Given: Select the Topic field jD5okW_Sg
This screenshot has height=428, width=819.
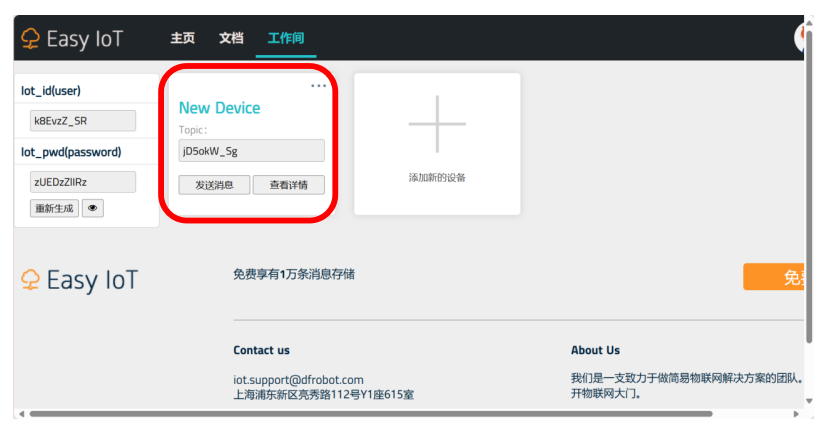Looking at the screenshot, I should 251,151.
